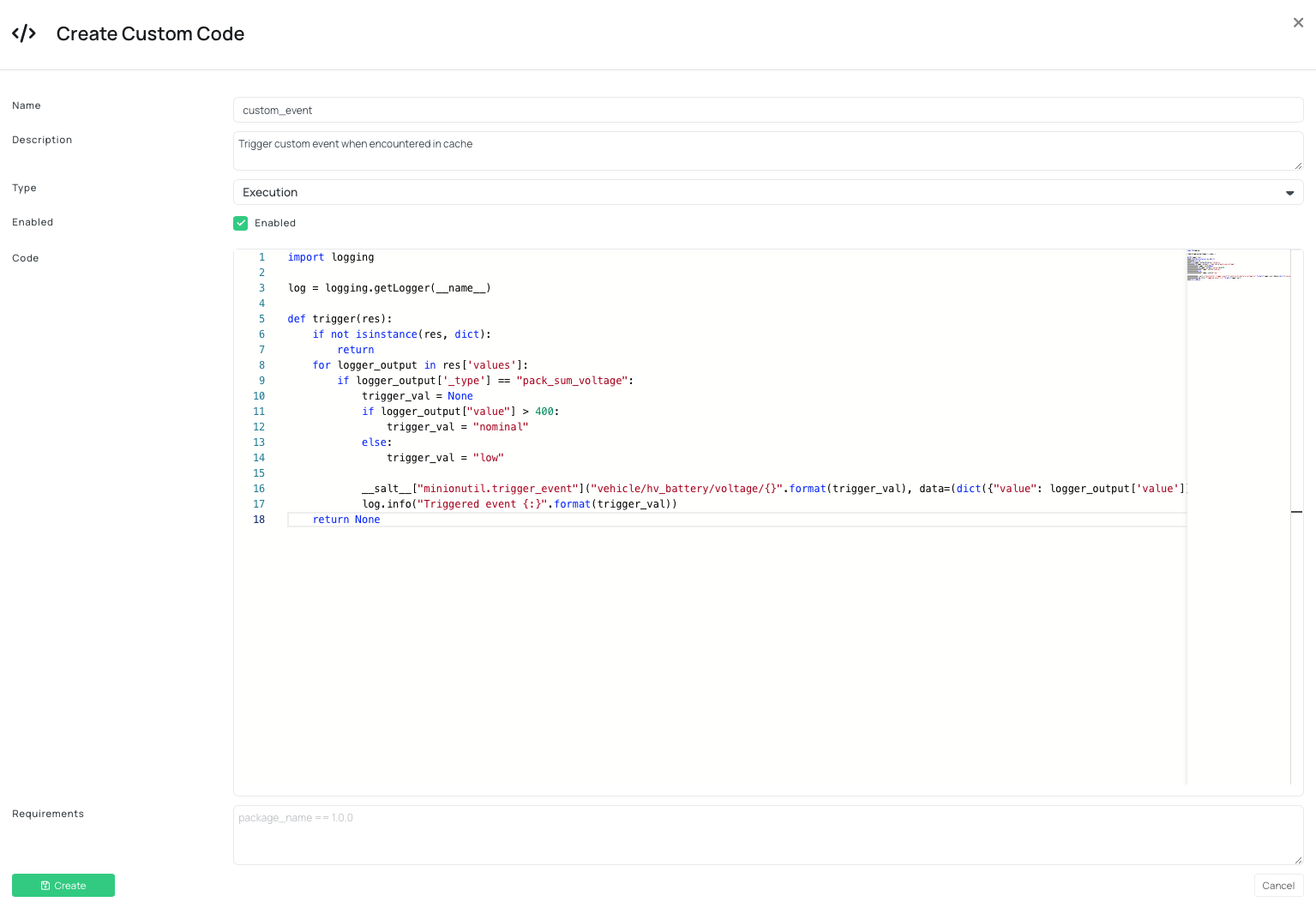The height and width of the screenshot is (908, 1316).
Task: Click line number 5 in code editor
Action: [x=262, y=319]
